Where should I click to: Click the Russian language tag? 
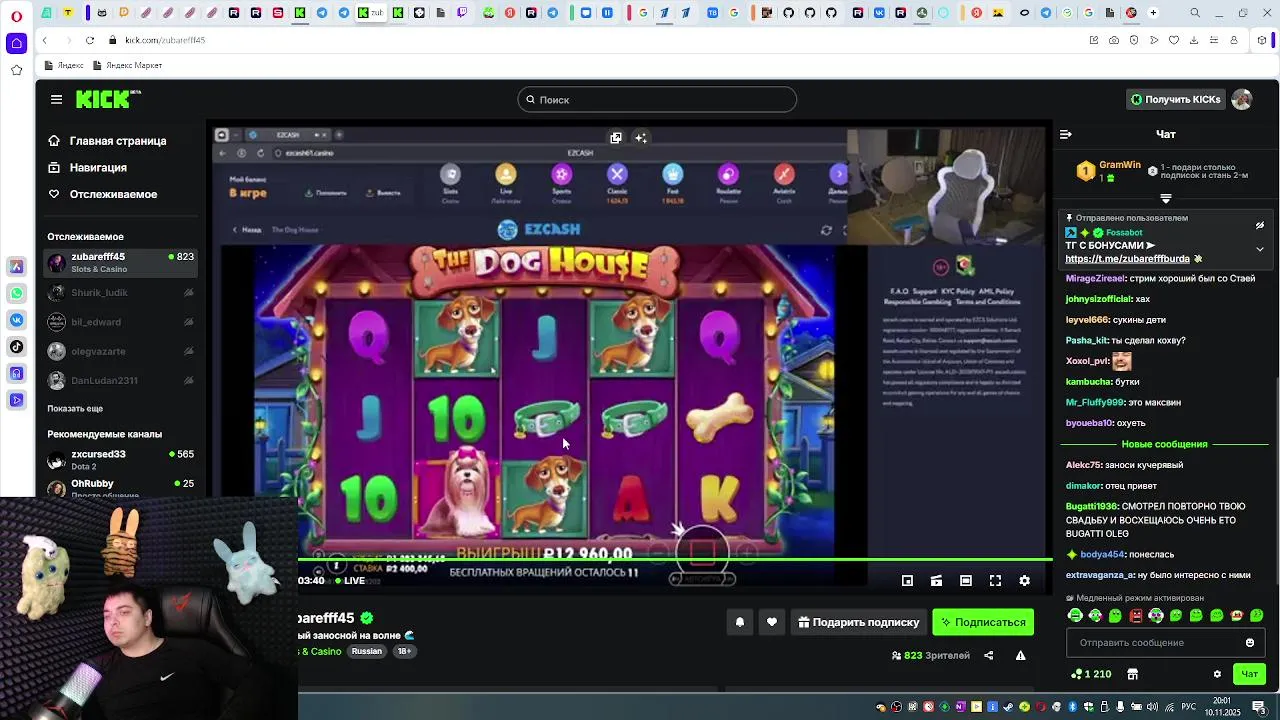[x=366, y=651]
